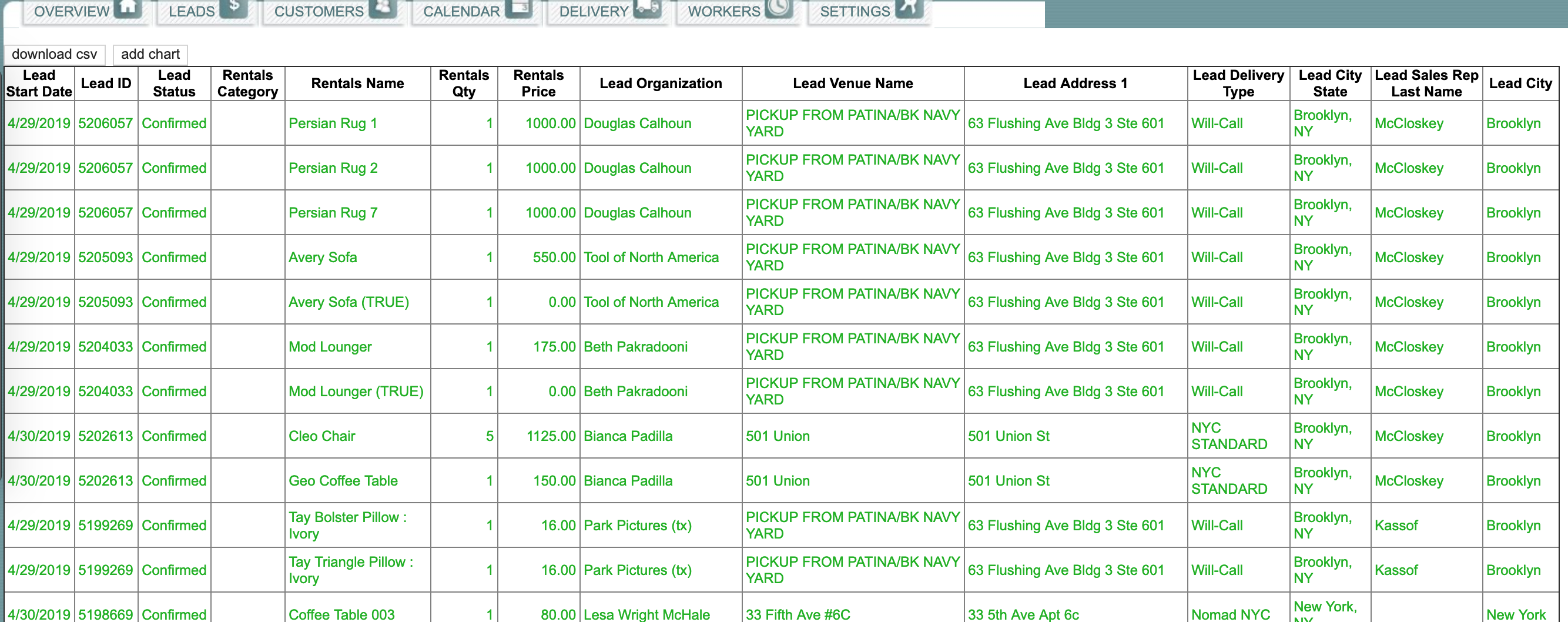
Task: Click the Delivery truck icon
Action: [646, 7]
